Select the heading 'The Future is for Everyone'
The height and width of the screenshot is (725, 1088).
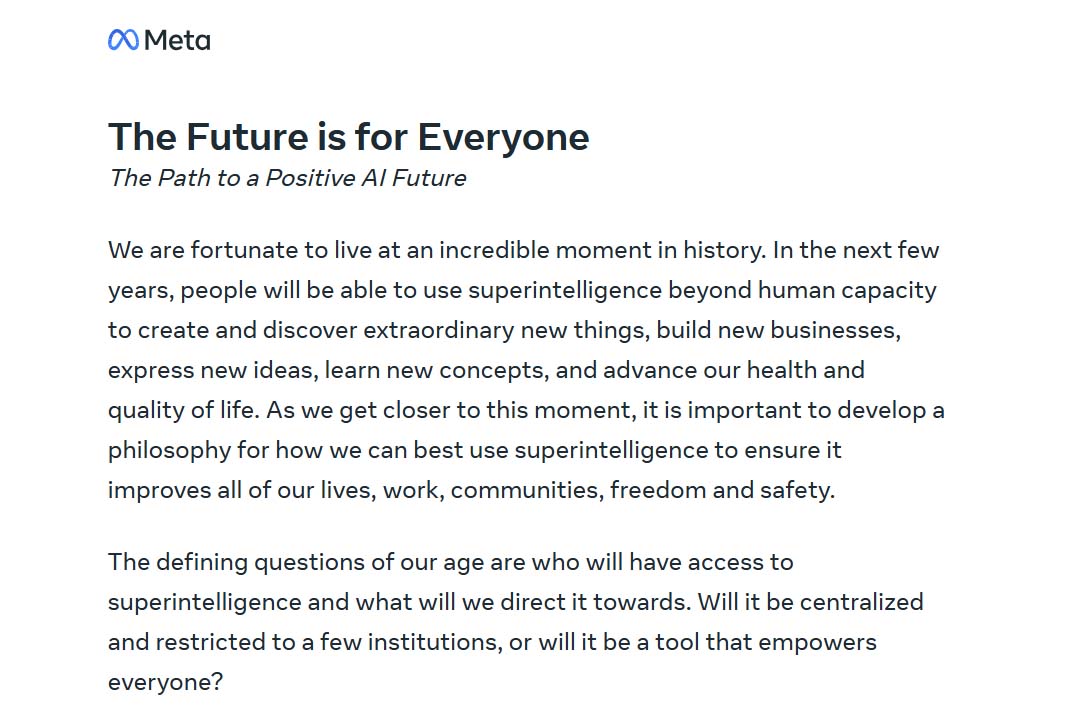[x=348, y=137]
